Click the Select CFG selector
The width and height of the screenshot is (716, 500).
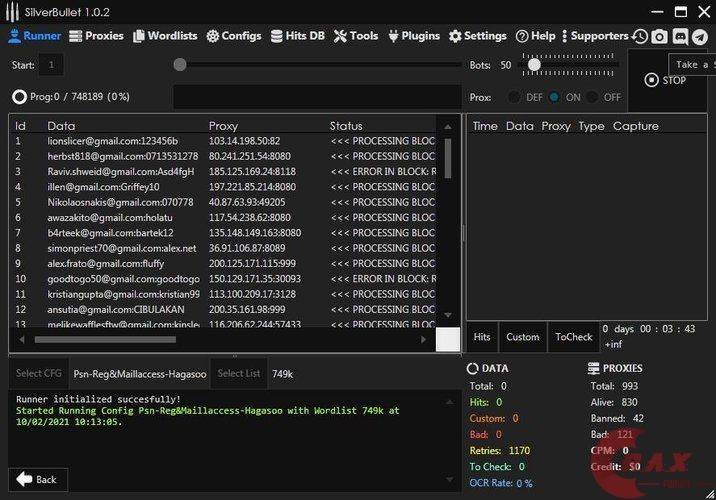tap(38, 373)
